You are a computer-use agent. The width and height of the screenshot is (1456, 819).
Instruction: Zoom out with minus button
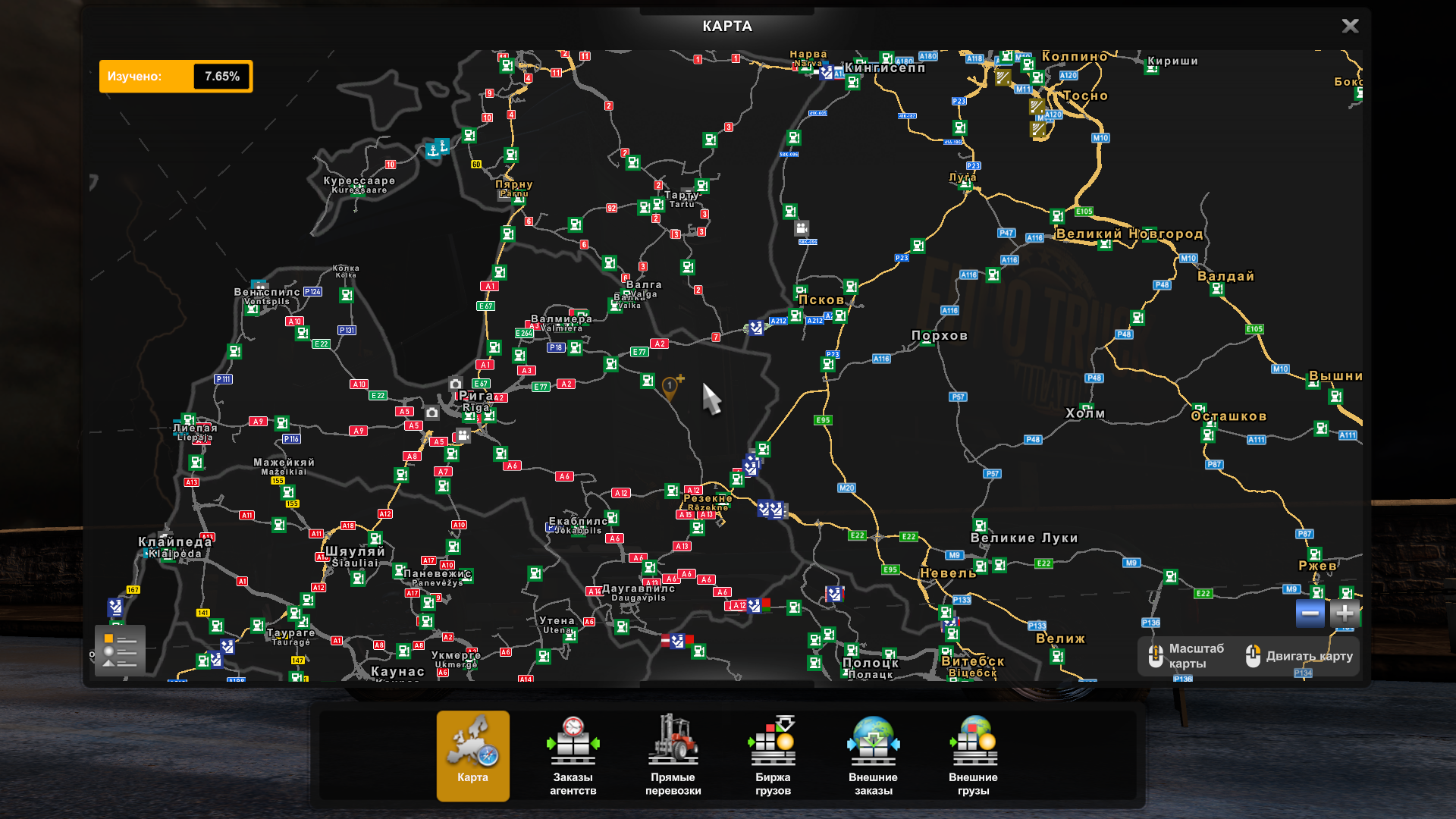pyautogui.click(x=1310, y=613)
